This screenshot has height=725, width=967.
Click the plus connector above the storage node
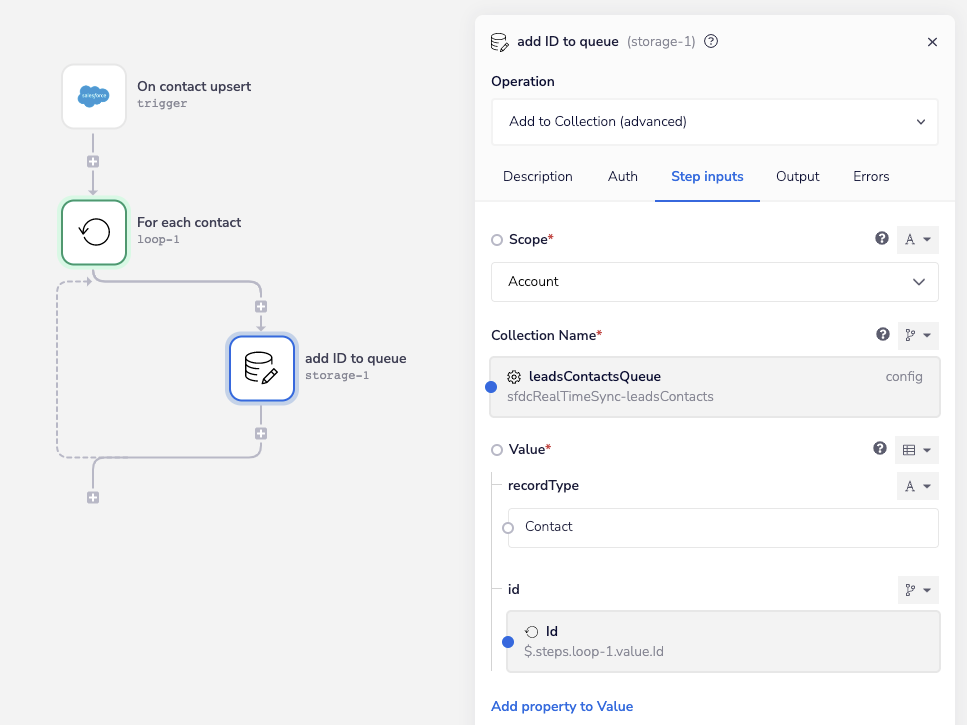(x=261, y=306)
